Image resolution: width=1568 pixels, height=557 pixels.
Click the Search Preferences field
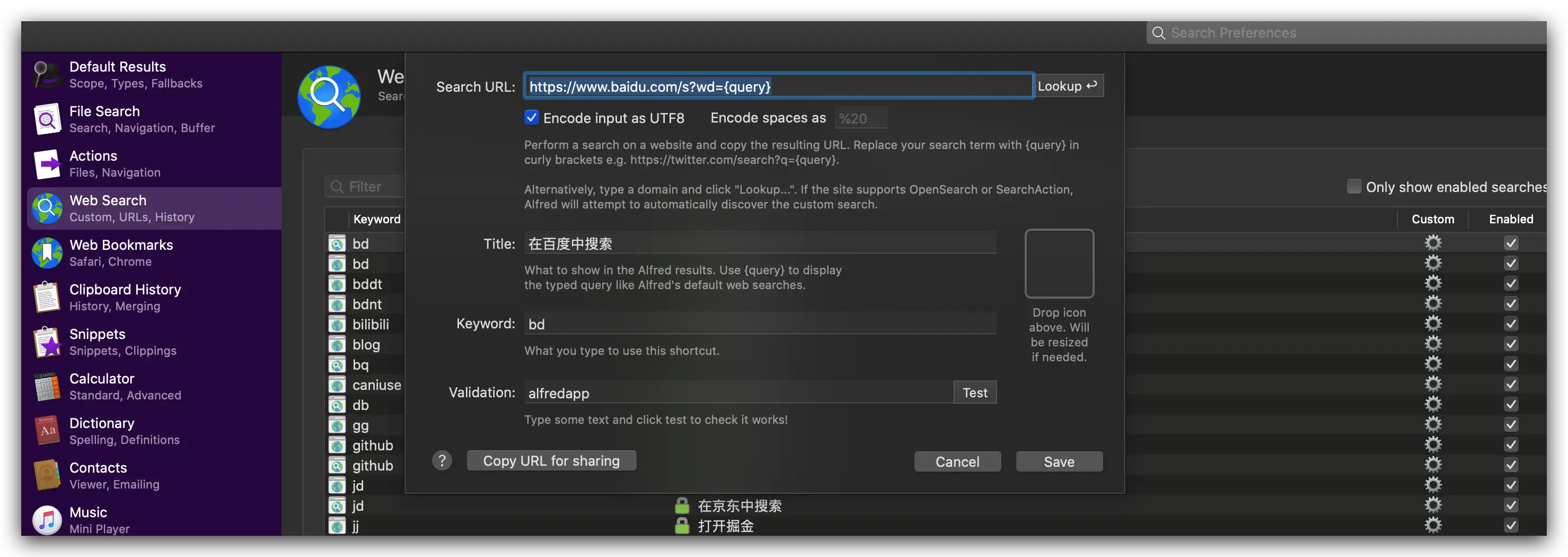(x=1346, y=33)
